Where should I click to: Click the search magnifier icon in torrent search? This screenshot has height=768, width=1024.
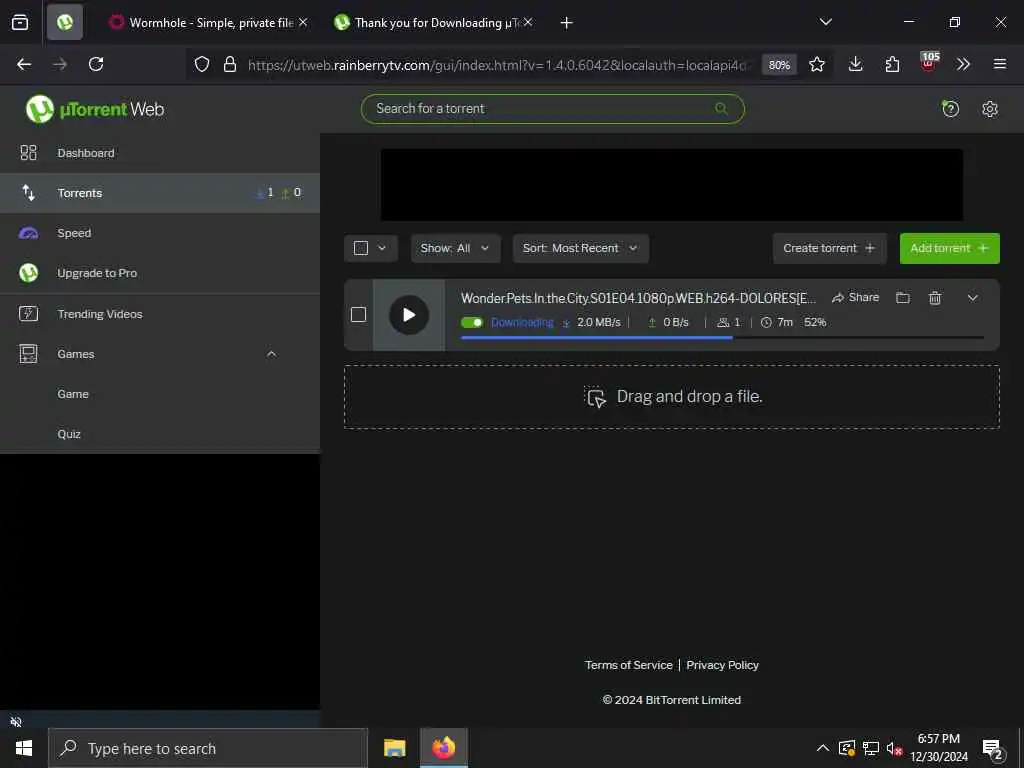(x=721, y=108)
